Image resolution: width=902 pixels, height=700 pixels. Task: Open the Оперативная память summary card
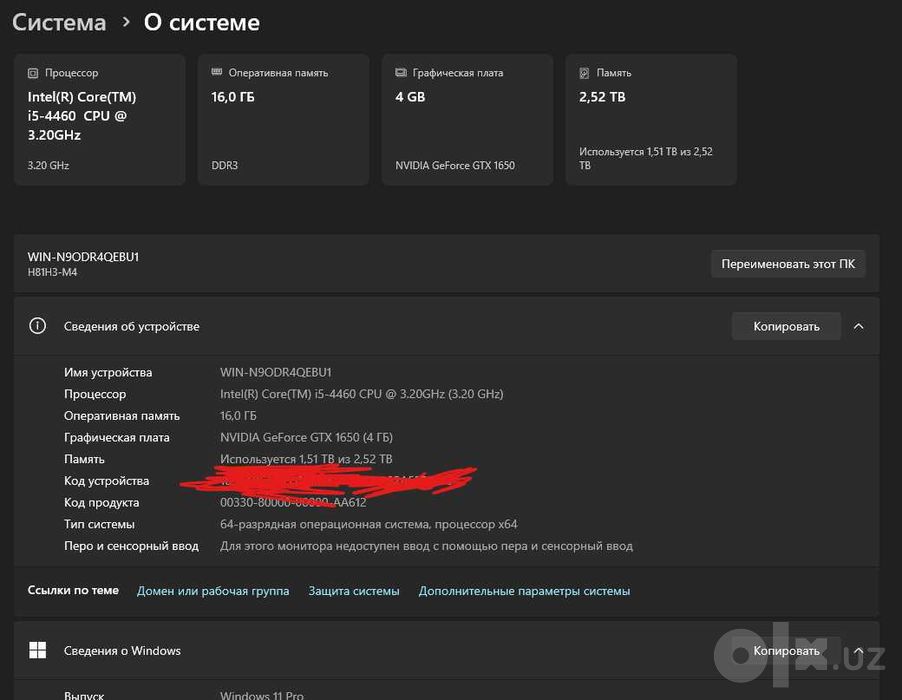coord(284,120)
